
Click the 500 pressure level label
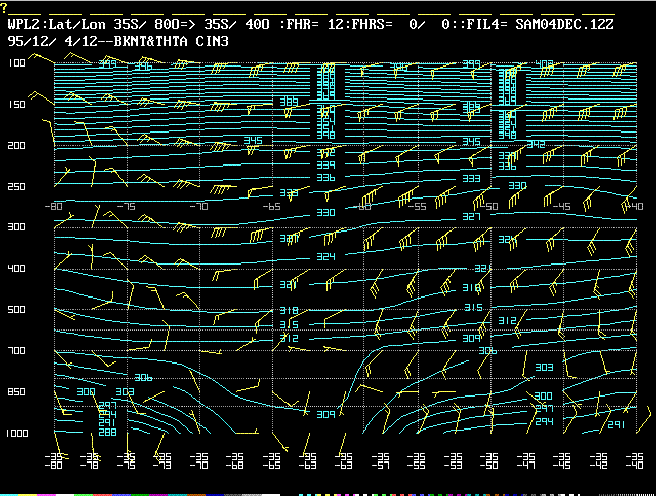coord(17,309)
